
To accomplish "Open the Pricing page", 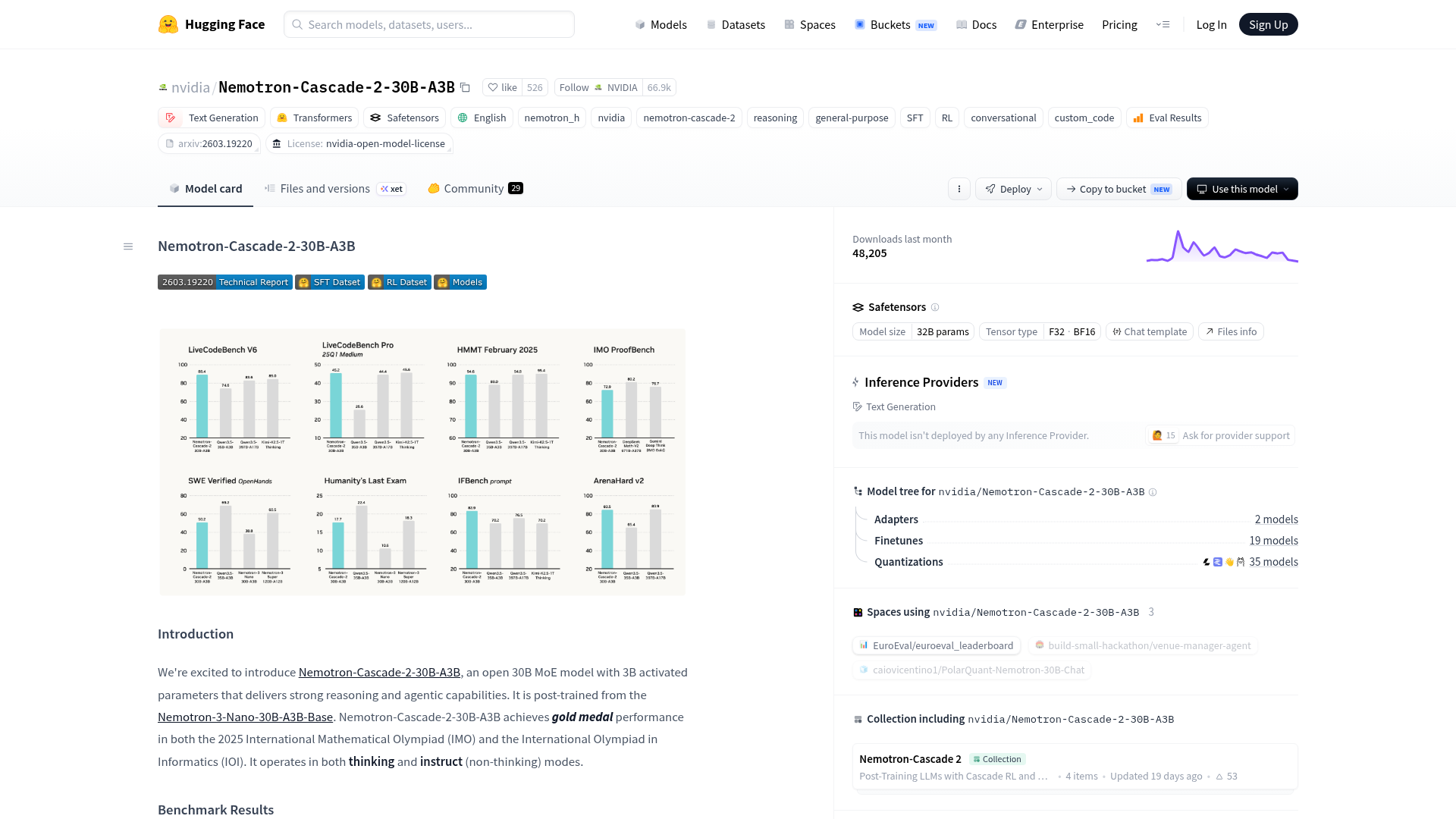I will coord(1119,24).
